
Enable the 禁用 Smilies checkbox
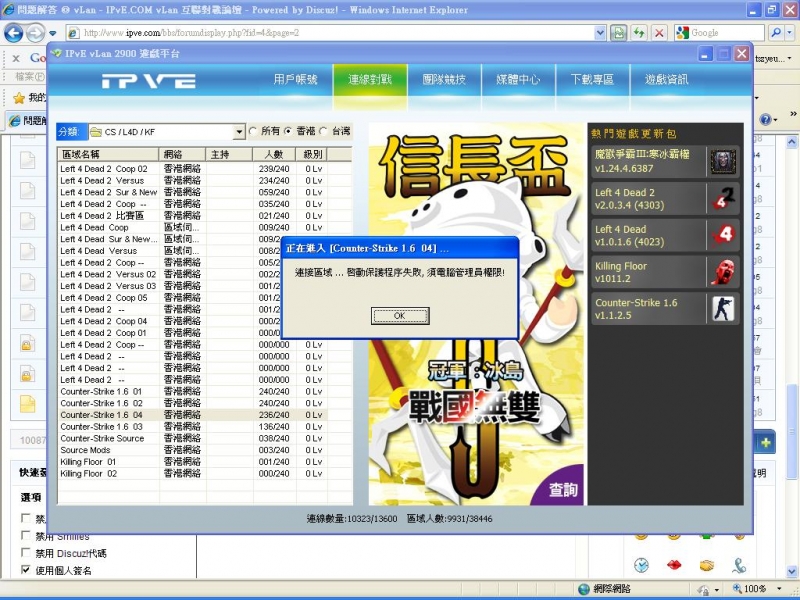[x=25, y=536]
